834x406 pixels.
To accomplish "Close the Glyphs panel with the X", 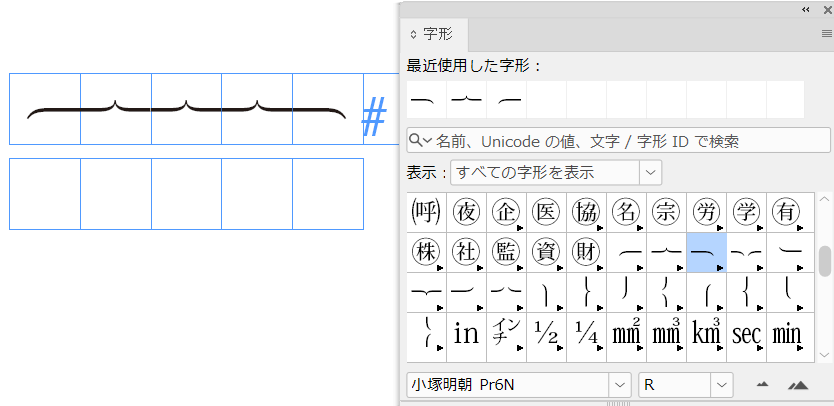I will click(824, 9).
